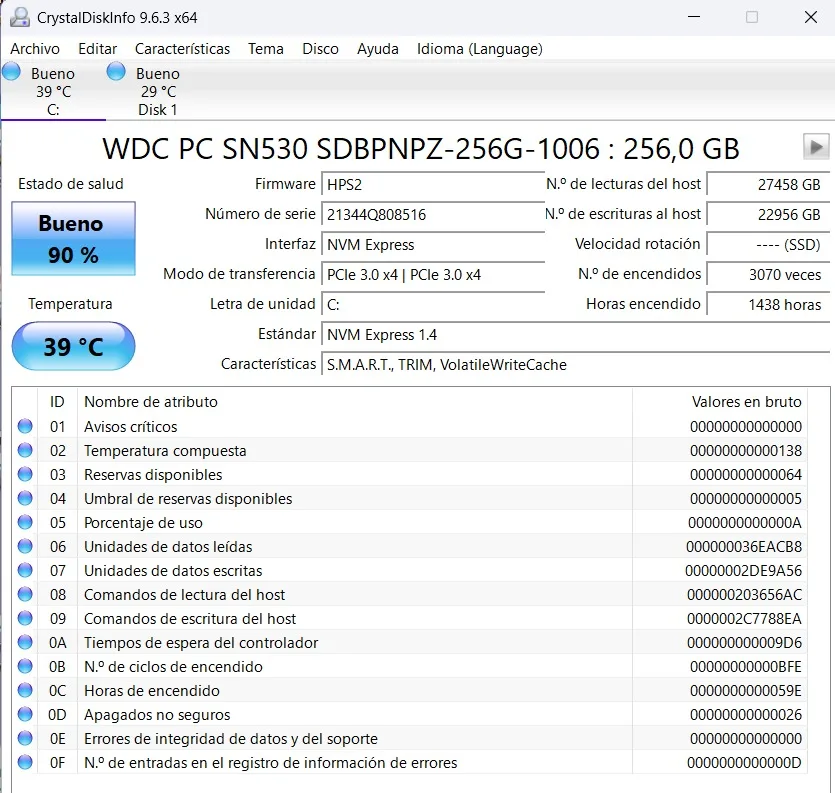Image resolution: width=835 pixels, height=793 pixels.
Task: Open the Editar menu
Action: pyautogui.click(x=97, y=49)
